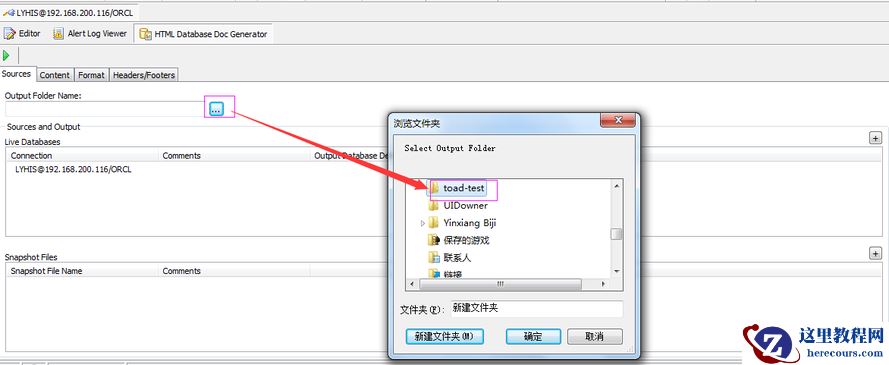Select HTML Database Doc Generator tab
889x365 pixels.
click(204, 34)
